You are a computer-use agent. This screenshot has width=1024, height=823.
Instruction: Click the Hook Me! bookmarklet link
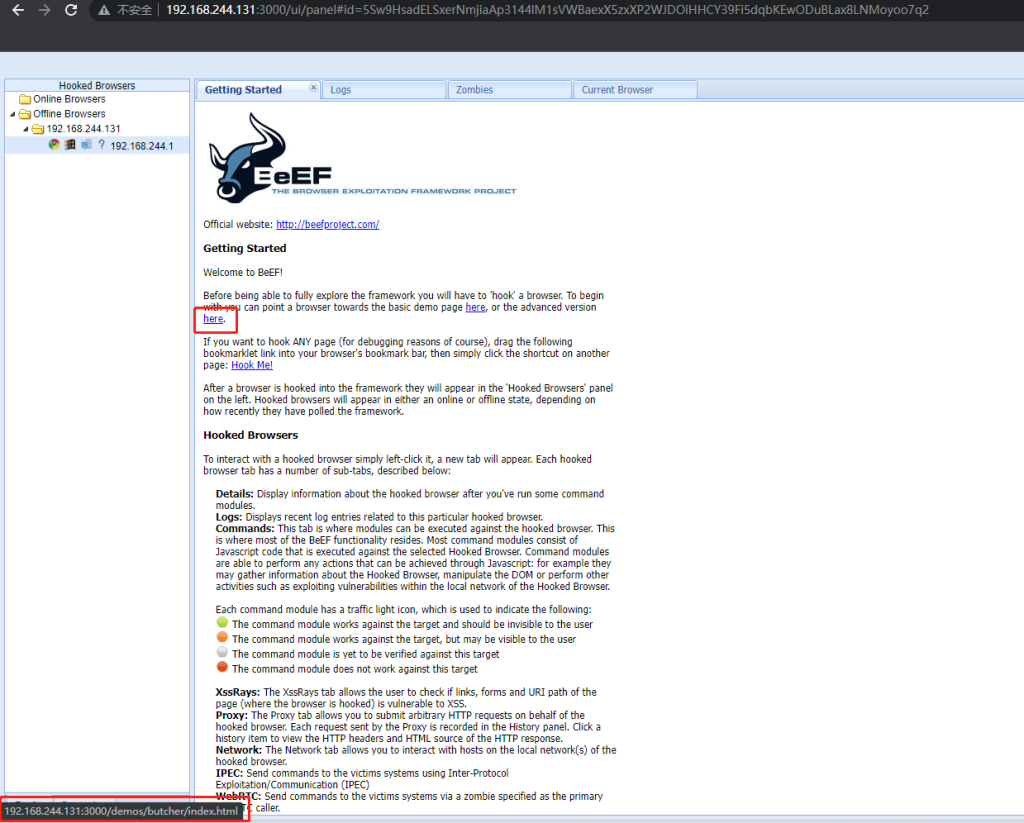click(251, 365)
